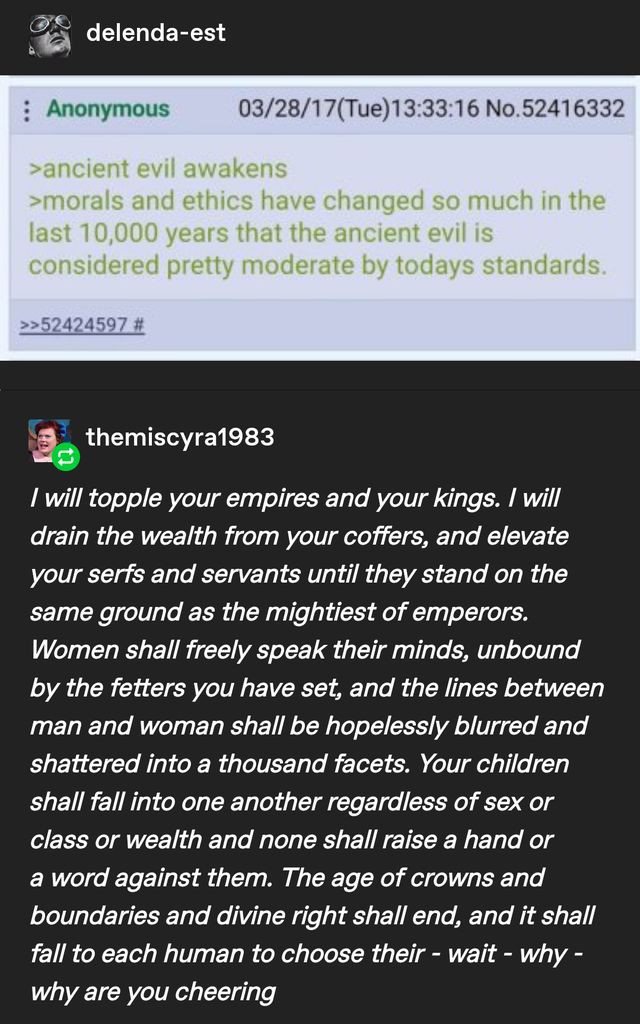Click the "Women shall freely speak" line
This screenshot has width=640, height=1024.
coord(305,650)
